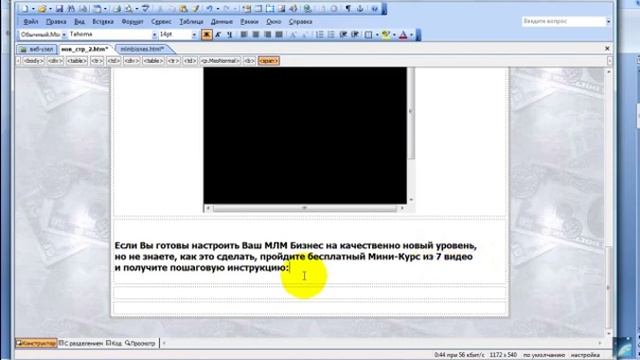The image size is (640, 360).
Task: Insert a picture from file icon
Action: 282,9
